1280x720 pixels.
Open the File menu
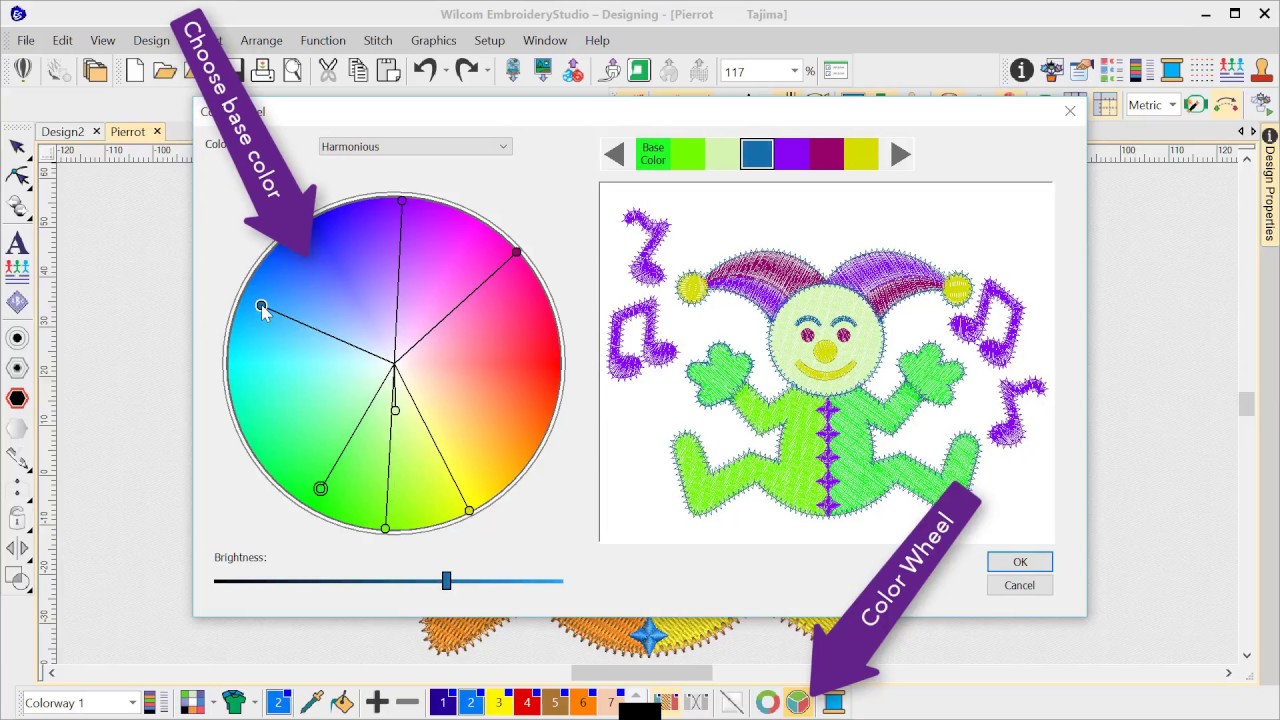click(x=26, y=40)
